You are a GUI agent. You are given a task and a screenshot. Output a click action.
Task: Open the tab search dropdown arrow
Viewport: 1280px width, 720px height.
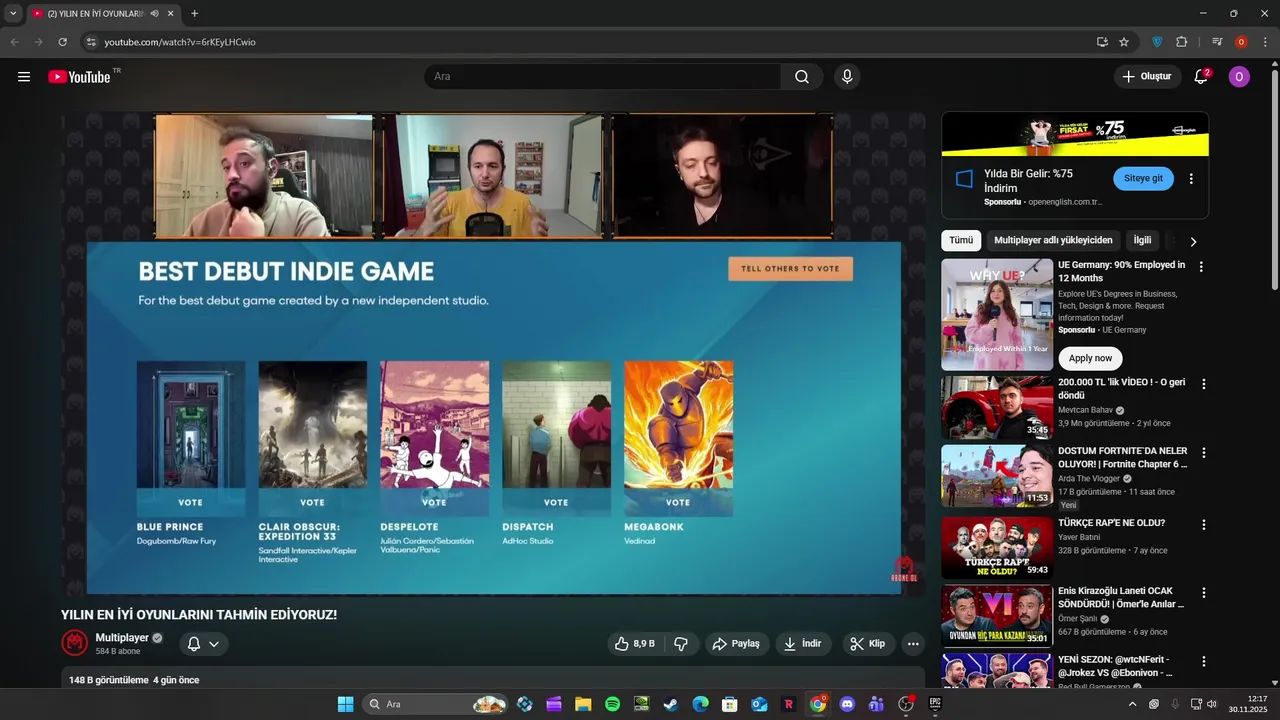click(x=13, y=14)
